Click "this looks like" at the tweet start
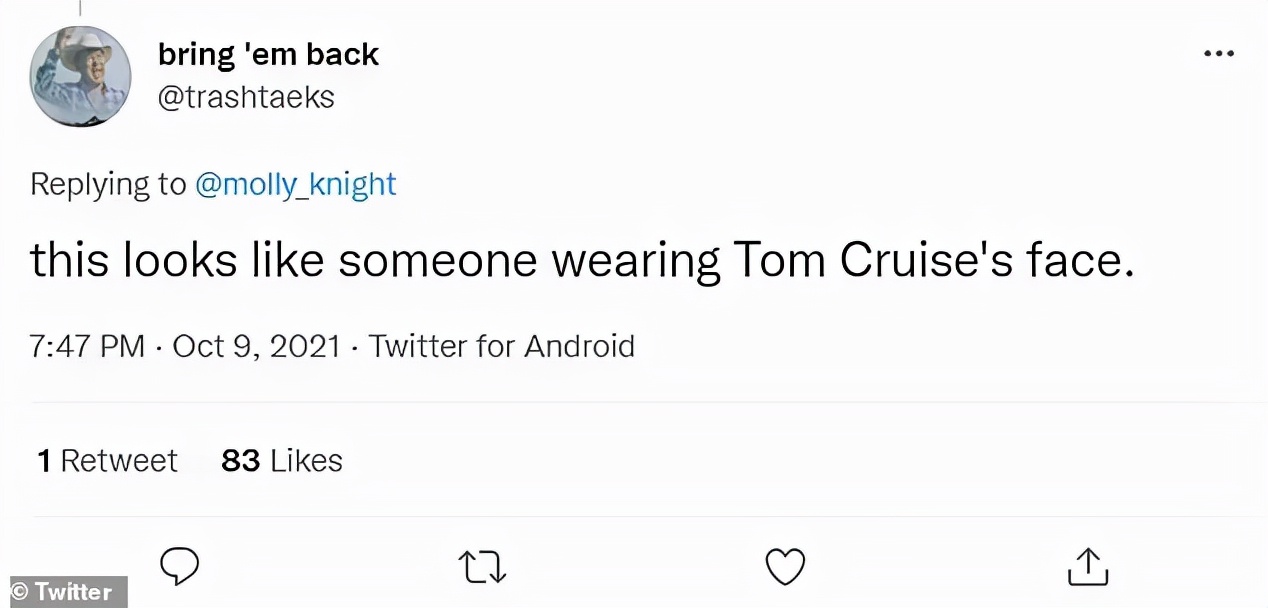Image resolution: width=1268 pixels, height=608 pixels. click(x=178, y=261)
